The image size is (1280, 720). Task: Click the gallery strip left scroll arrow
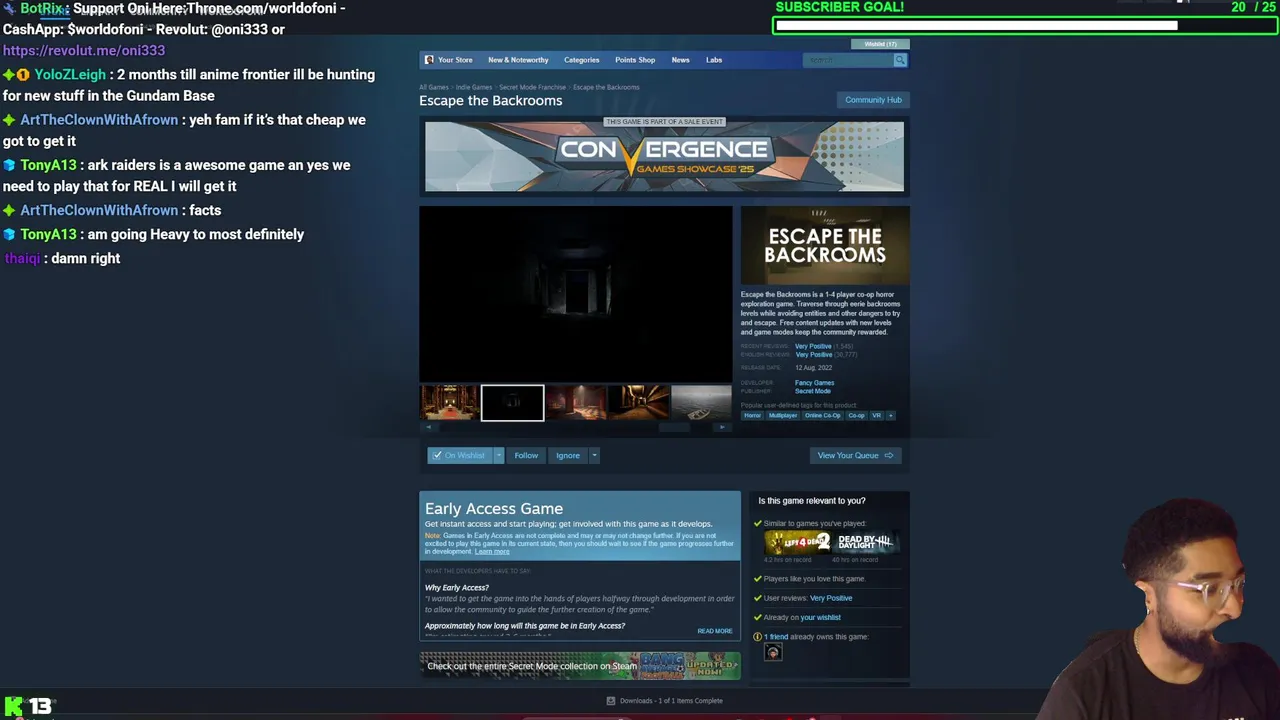(429, 427)
